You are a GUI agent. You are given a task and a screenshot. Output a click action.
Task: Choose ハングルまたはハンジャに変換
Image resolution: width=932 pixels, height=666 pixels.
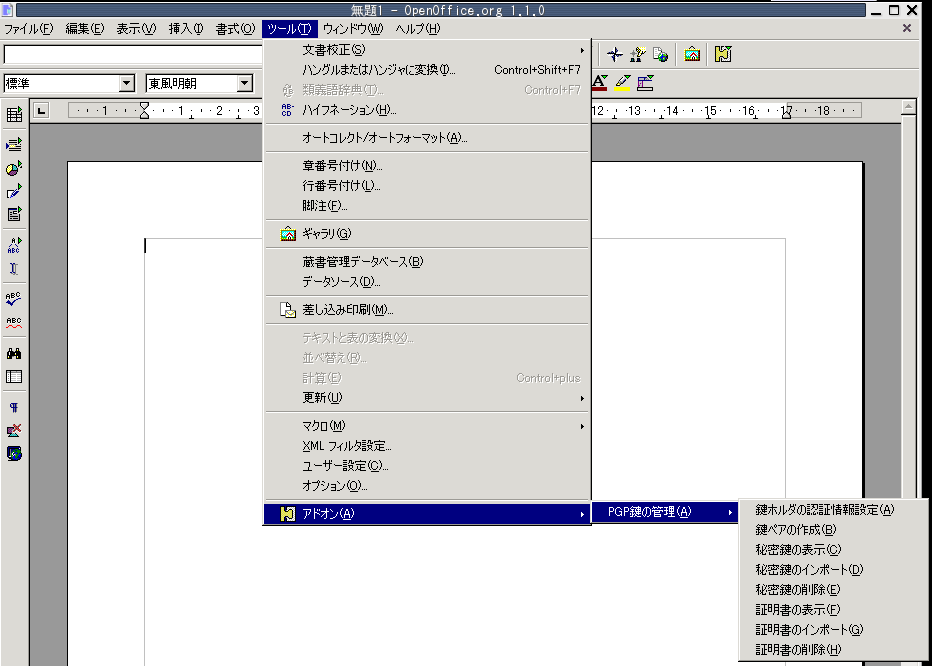427,70
